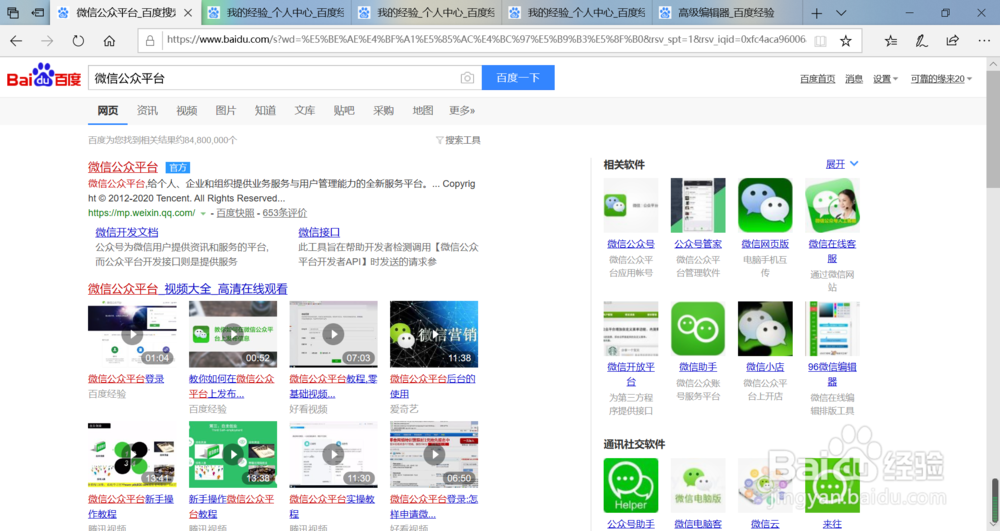Click the 百度一下 search button
This screenshot has width=1000, height=531.
[518, 78]
